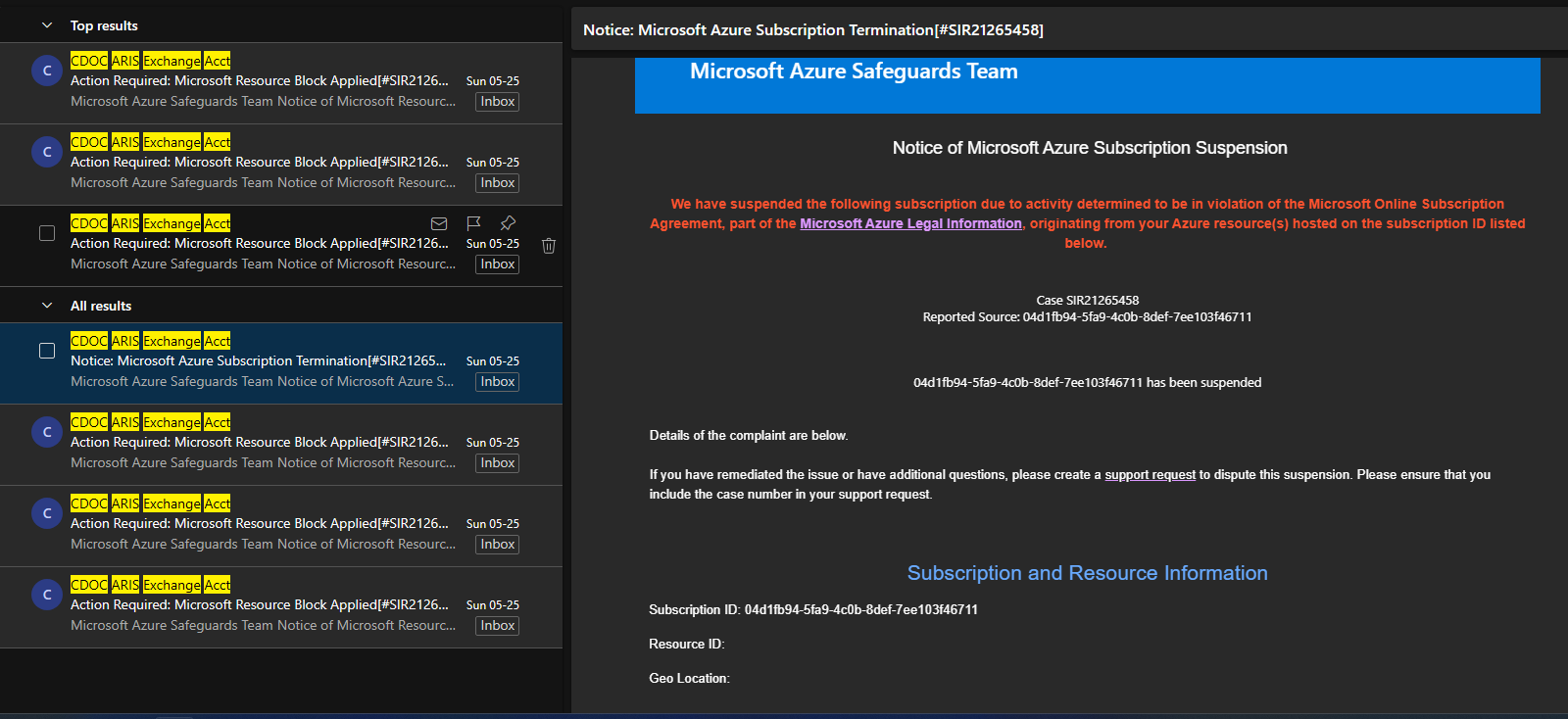Open the Microsoft Azure Legal Information link
The image size is (1568, 719).
coord(910,223)
